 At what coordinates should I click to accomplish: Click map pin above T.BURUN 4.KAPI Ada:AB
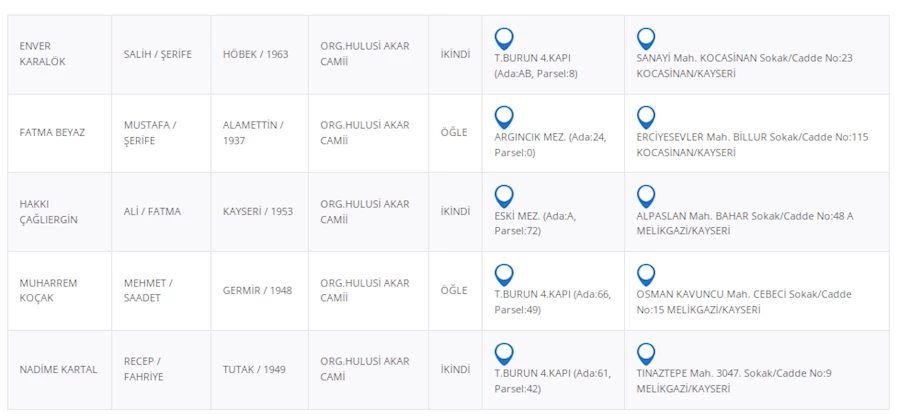[504, 39]
